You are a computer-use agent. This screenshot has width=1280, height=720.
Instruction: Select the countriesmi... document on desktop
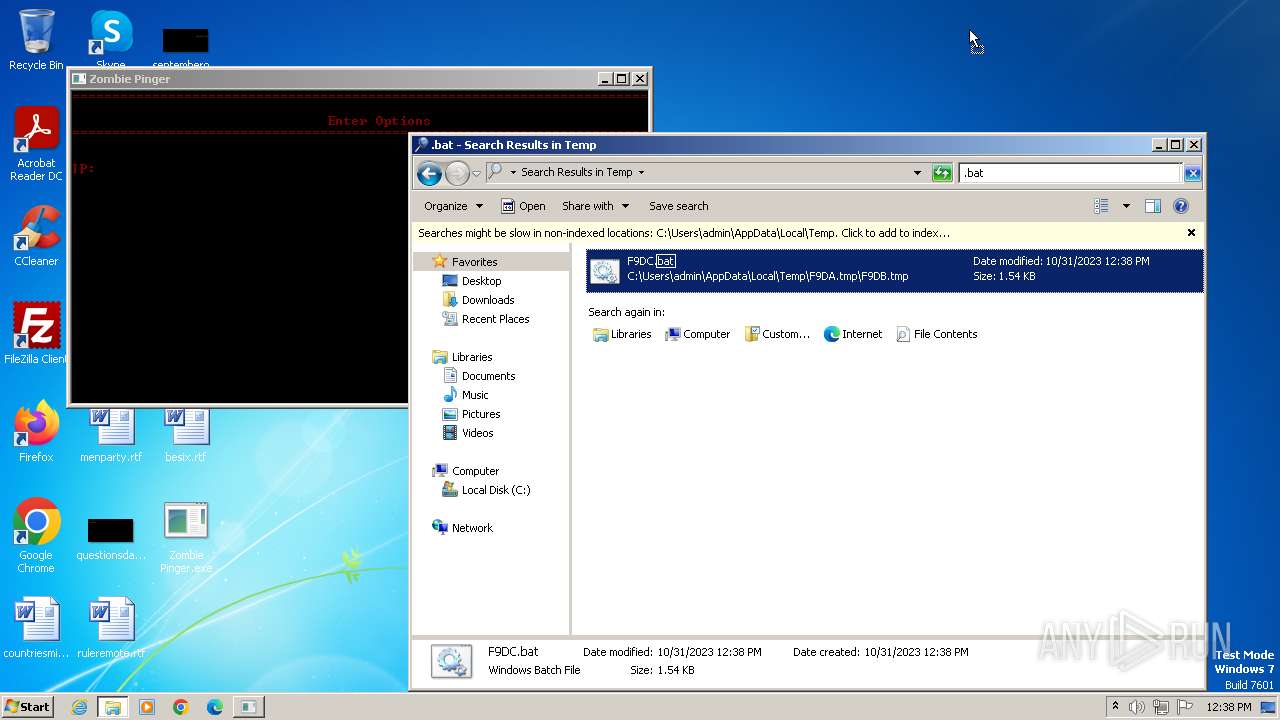click(x=36, y=628)
